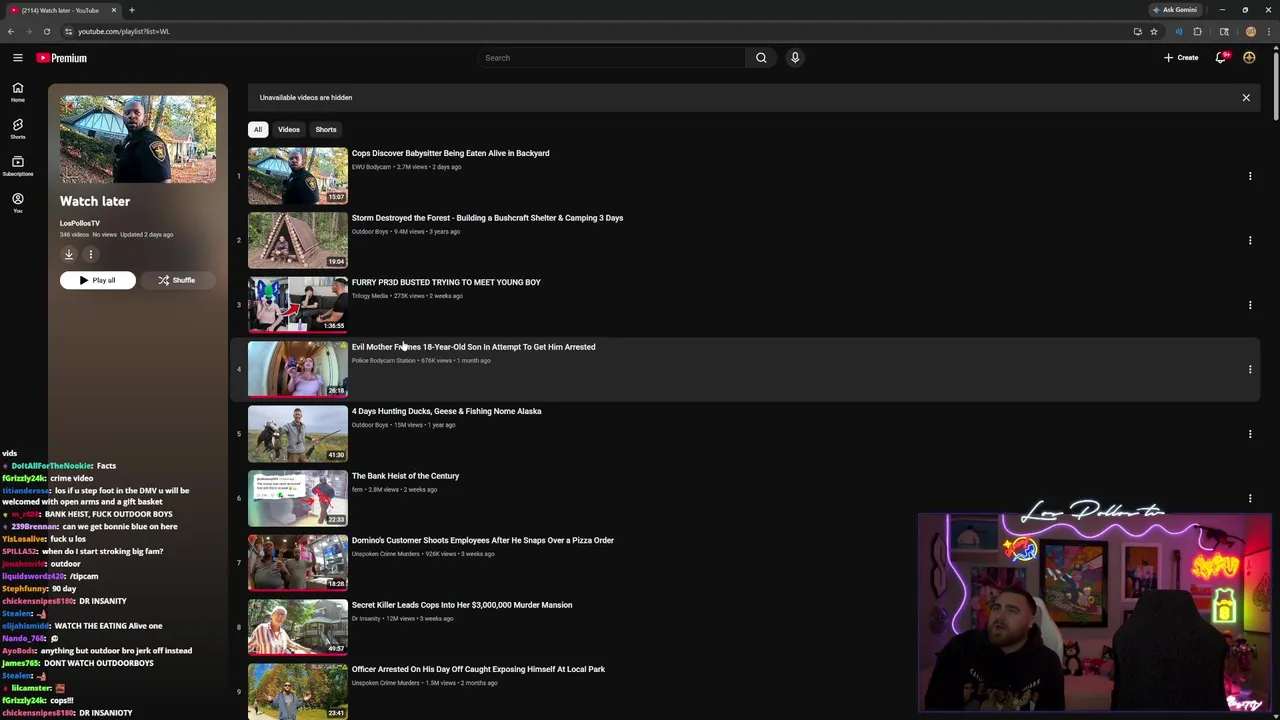The height and width of the screenshot is (720, 1280).
Task: Open title 'Cops Discover Babysitter Being Eaten Alive in Backyard'
Action: 450,153
